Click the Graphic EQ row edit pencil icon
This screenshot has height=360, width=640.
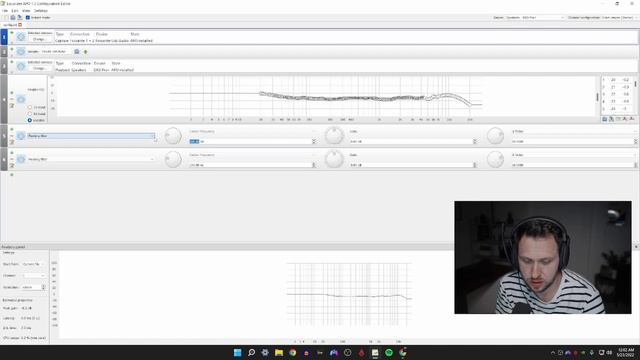click(x=12, y=106)
